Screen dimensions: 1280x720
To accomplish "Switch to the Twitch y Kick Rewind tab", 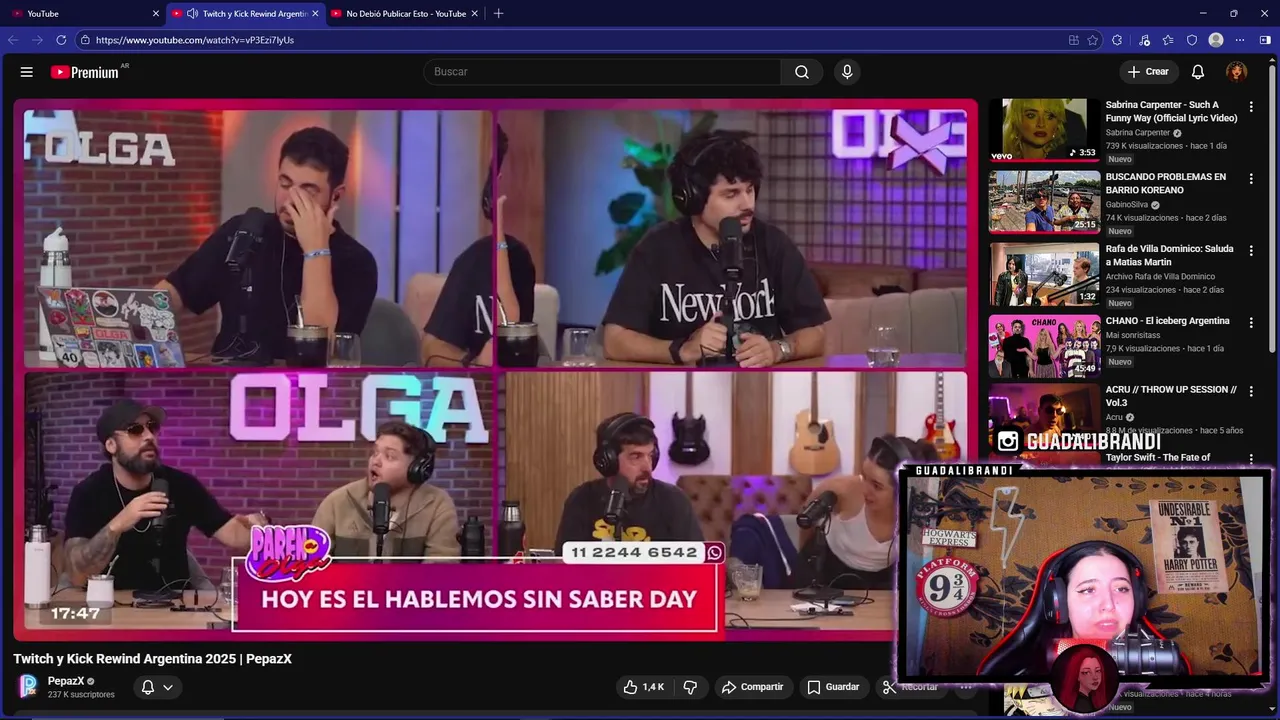I will point(245,14).
